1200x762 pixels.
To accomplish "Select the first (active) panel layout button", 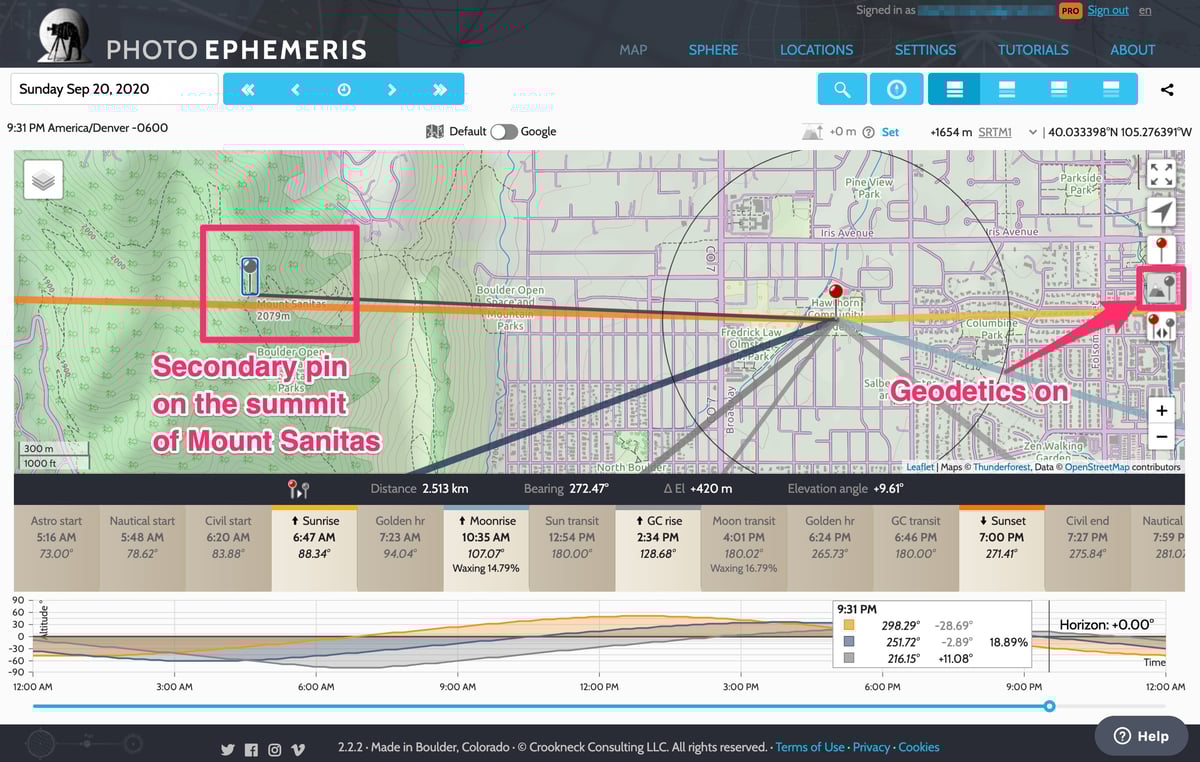I will (955, 89).
